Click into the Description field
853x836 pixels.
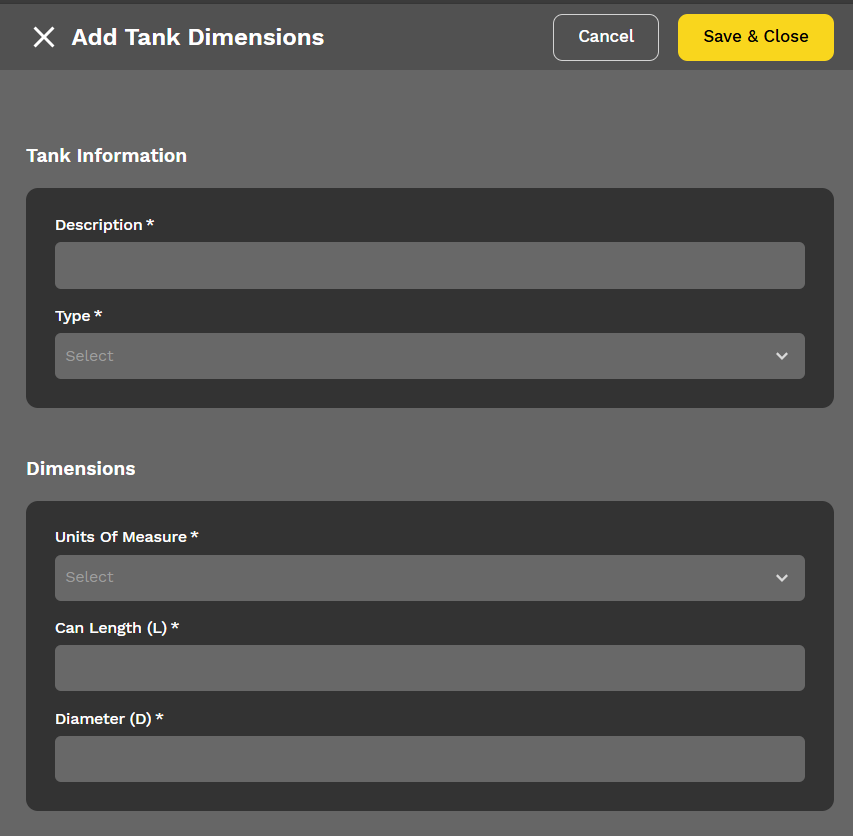429,265
